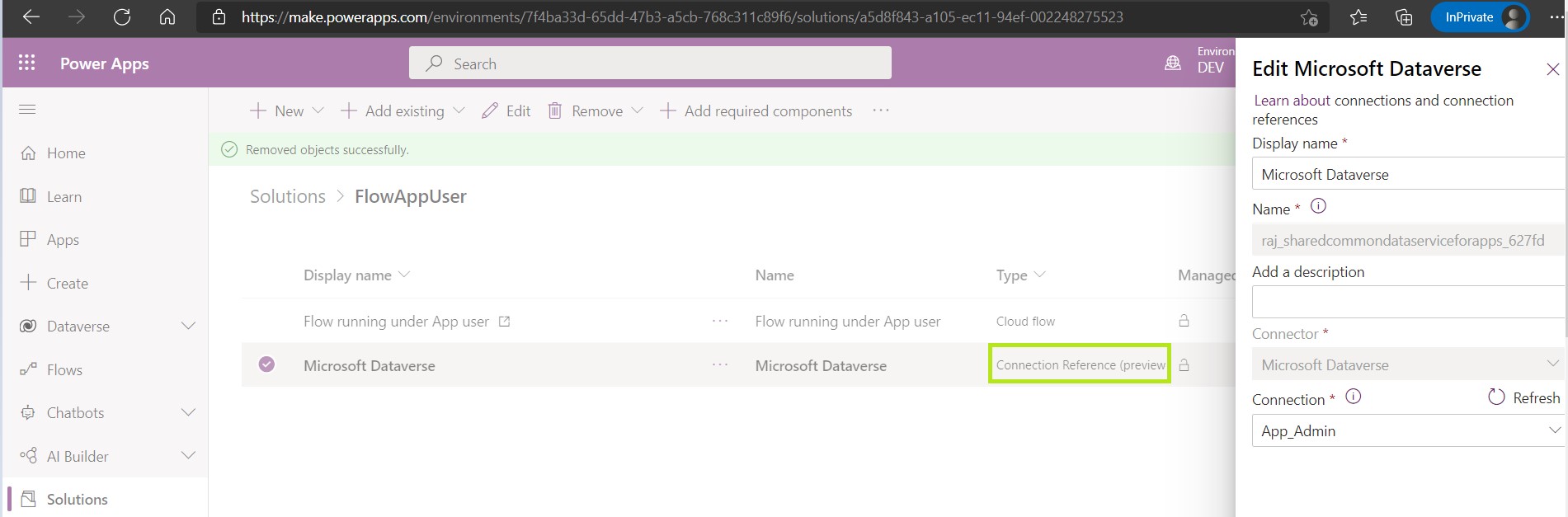
Task: Expand the Chatbots navigation chevron
Action: tap(188, 412)
